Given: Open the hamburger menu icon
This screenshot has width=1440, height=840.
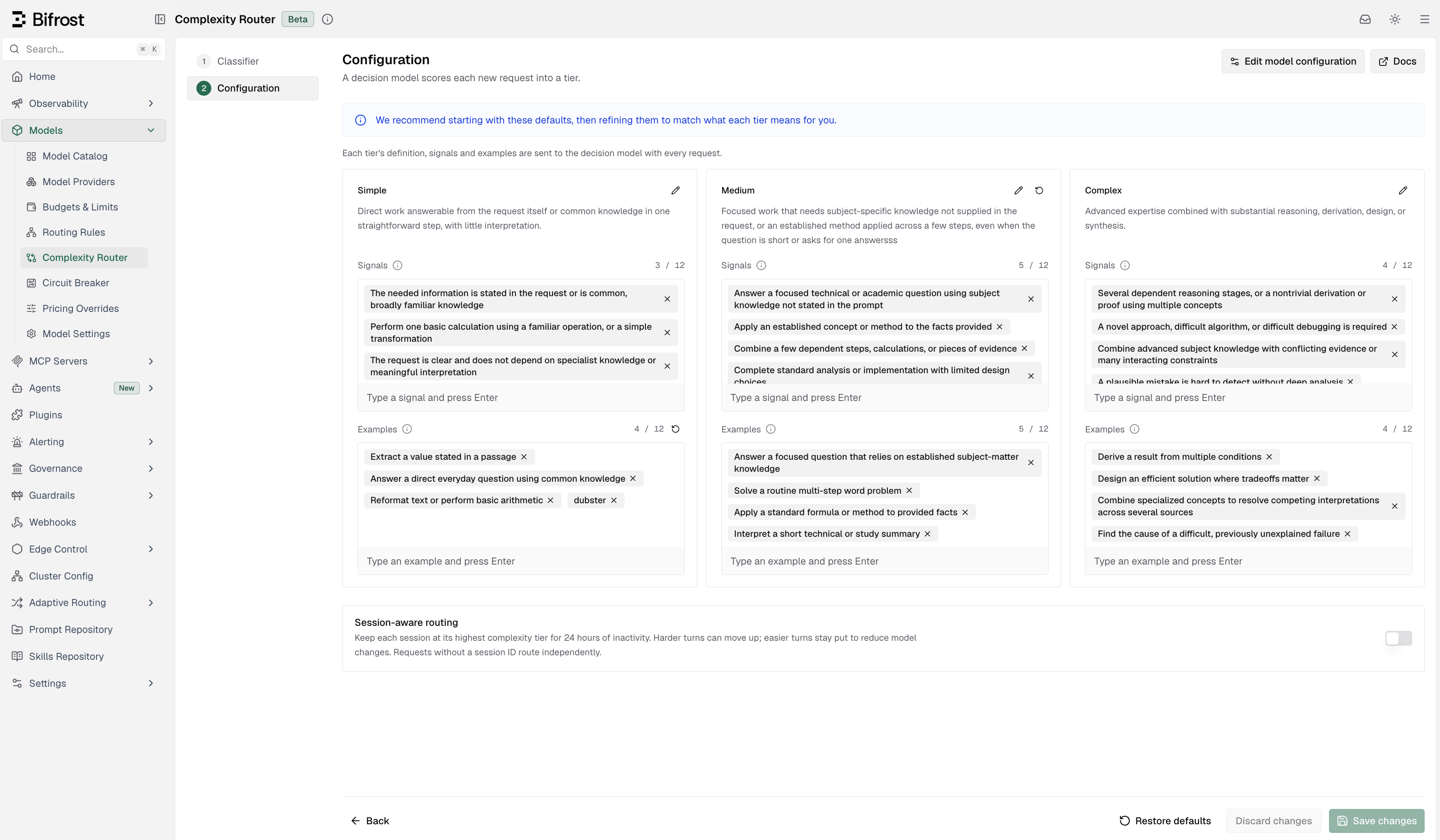Looking at the screenshot, I should click(1425, 19).
